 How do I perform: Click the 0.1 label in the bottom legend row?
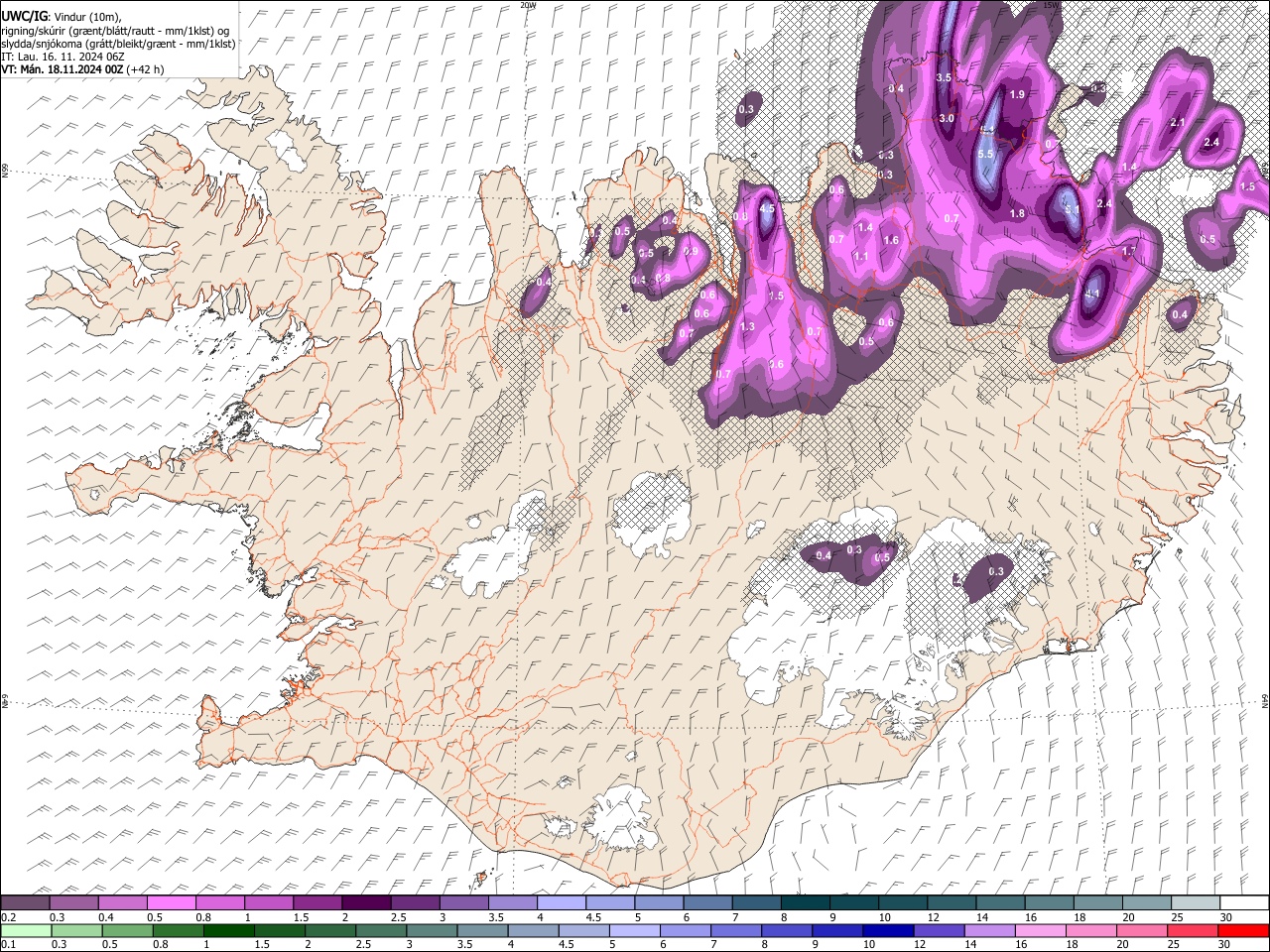(x=8, y=944)
